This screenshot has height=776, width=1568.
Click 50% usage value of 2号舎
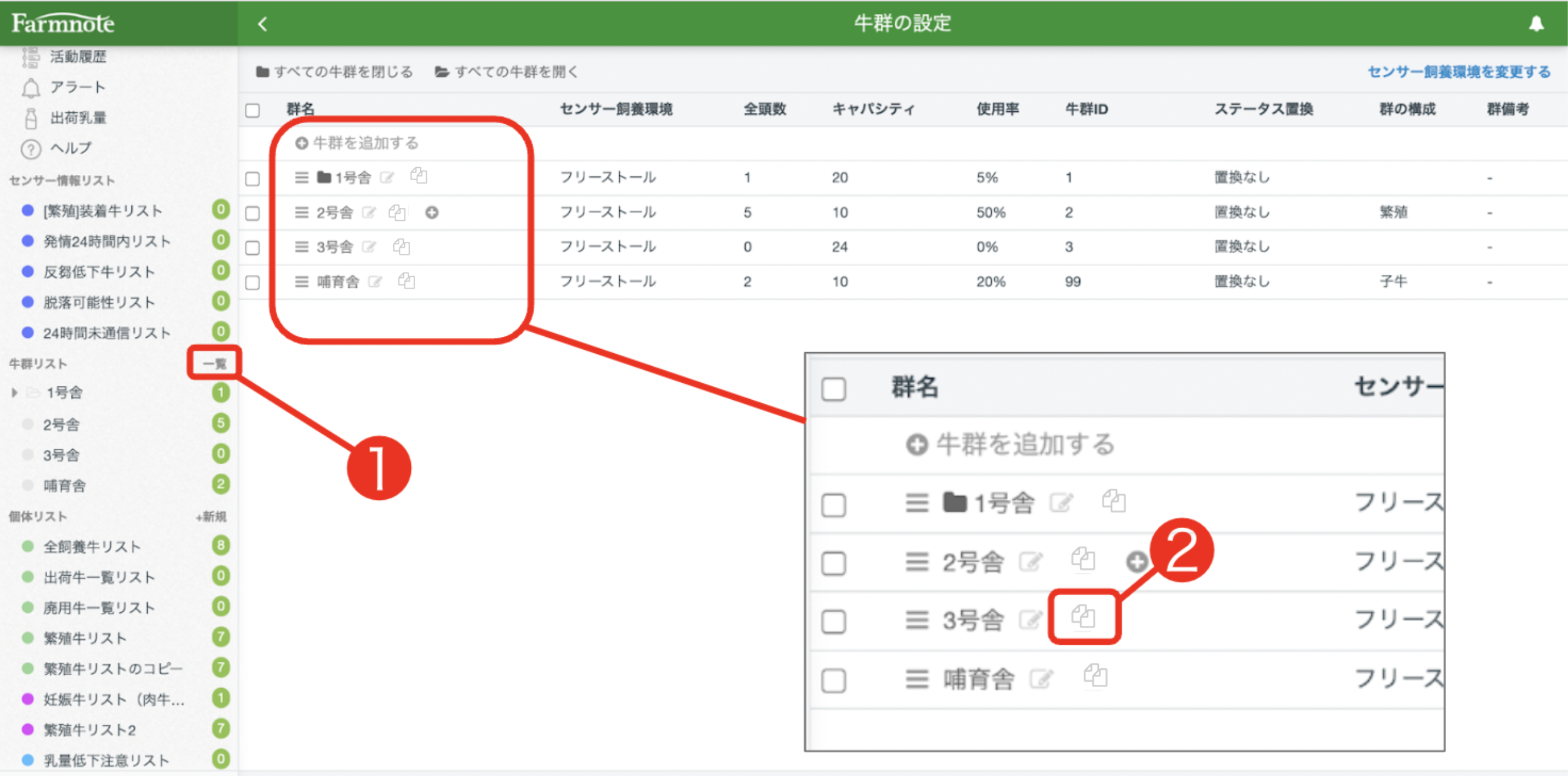point(991,212)
